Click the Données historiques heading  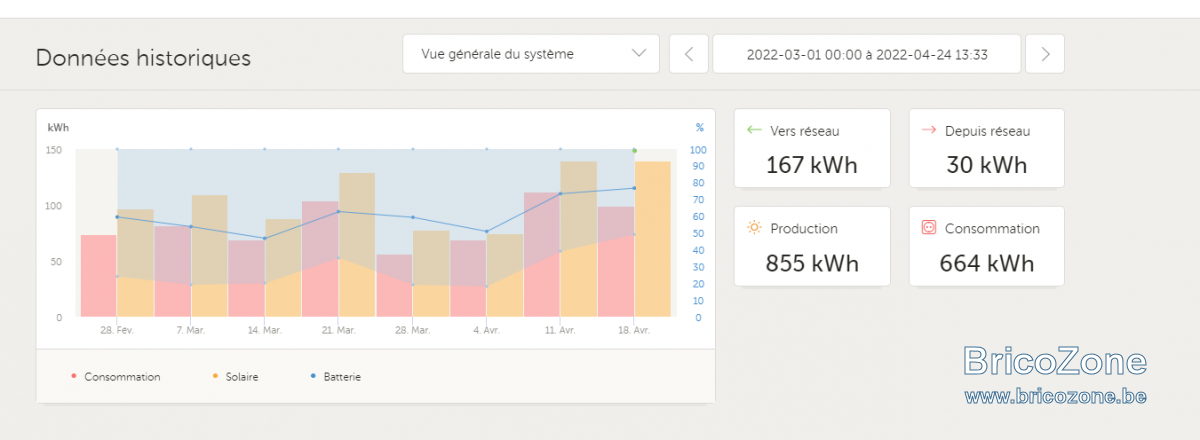[x=143, y=58]
